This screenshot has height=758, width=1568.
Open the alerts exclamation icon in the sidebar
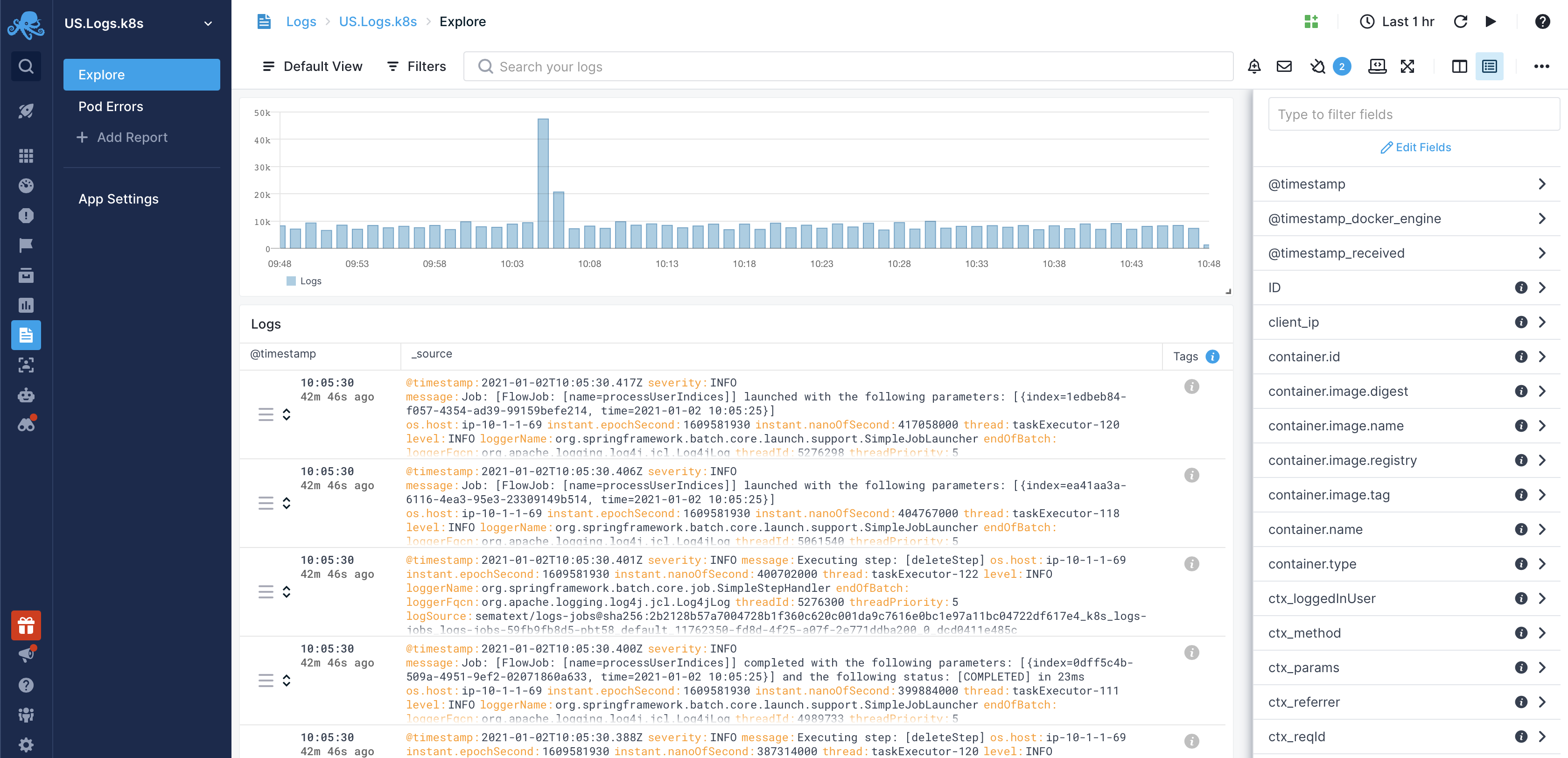(26, 216)
